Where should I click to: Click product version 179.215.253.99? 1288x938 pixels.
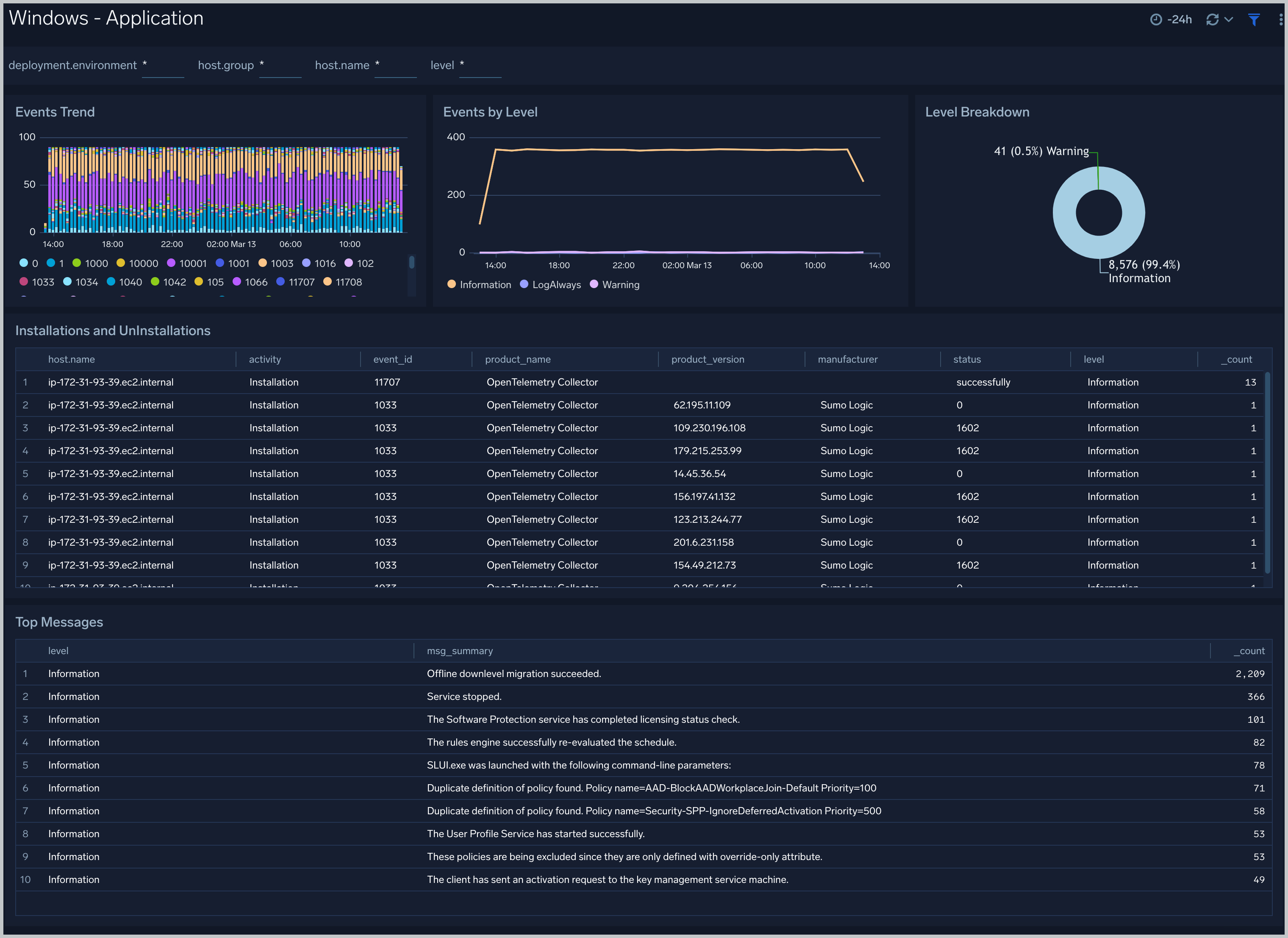(707, 451)
